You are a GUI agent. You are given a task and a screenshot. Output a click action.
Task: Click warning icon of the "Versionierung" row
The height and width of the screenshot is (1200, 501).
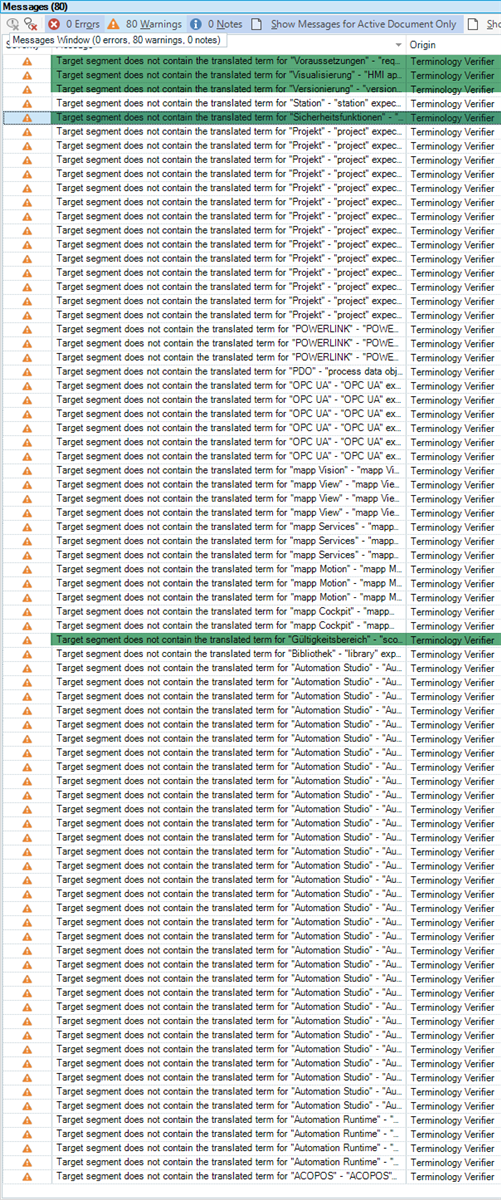point(27,89)
